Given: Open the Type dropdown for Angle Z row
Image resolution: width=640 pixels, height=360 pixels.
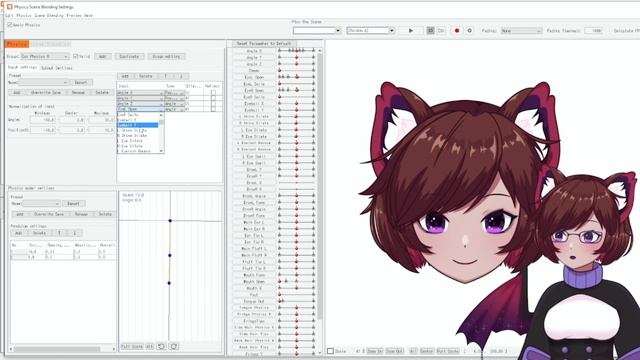Looking at the screenshot, I should (x=175, y=104).
